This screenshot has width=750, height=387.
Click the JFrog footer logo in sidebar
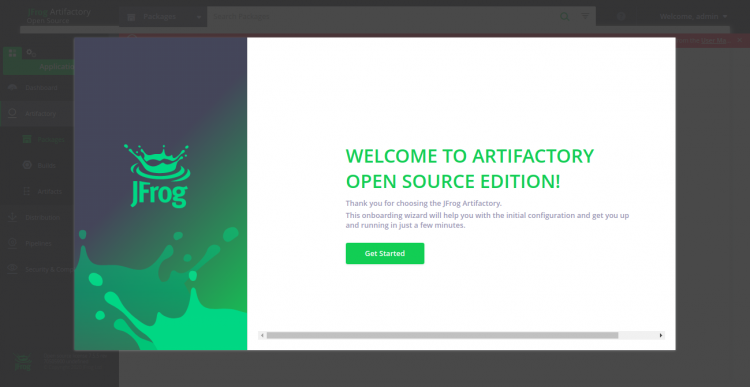(x=22, y=362)
